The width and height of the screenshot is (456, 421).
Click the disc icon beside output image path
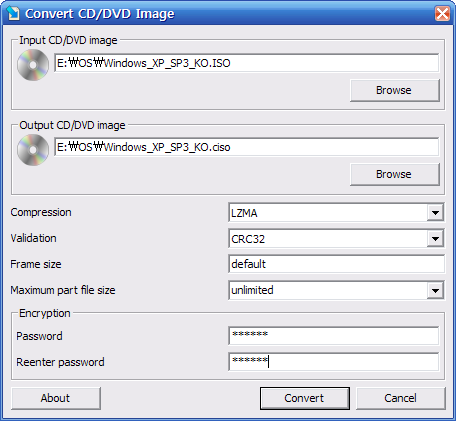(x=33, y=150)
